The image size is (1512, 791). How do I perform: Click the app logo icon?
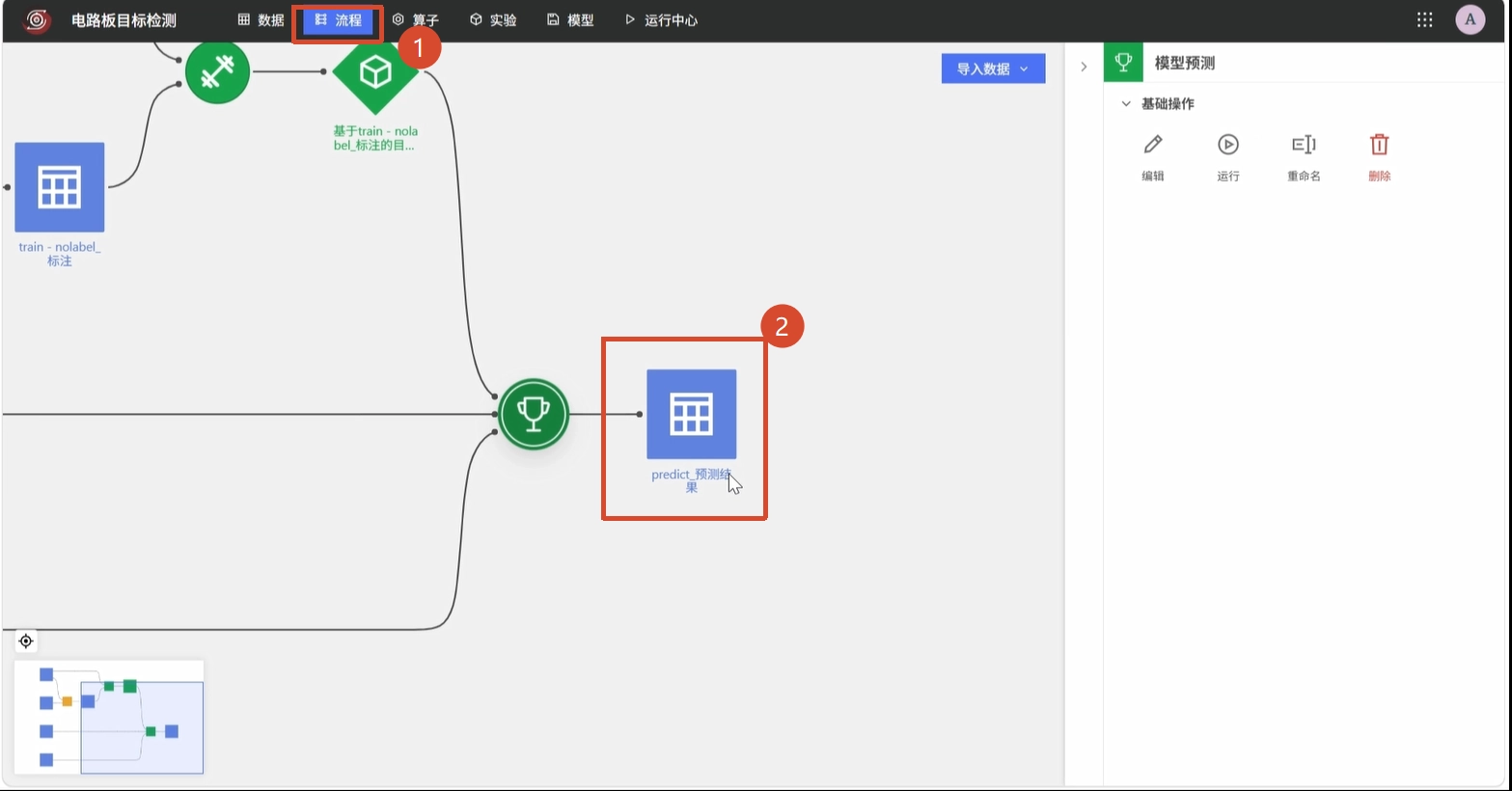pyautogui.click(x=37, y=20)
